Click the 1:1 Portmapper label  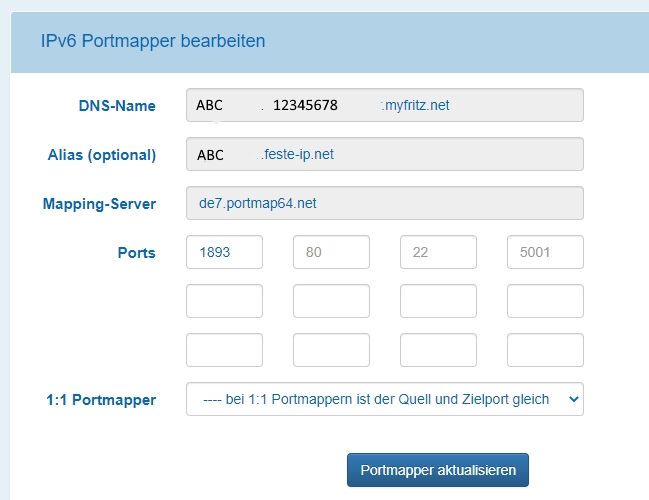click(99, 400)
